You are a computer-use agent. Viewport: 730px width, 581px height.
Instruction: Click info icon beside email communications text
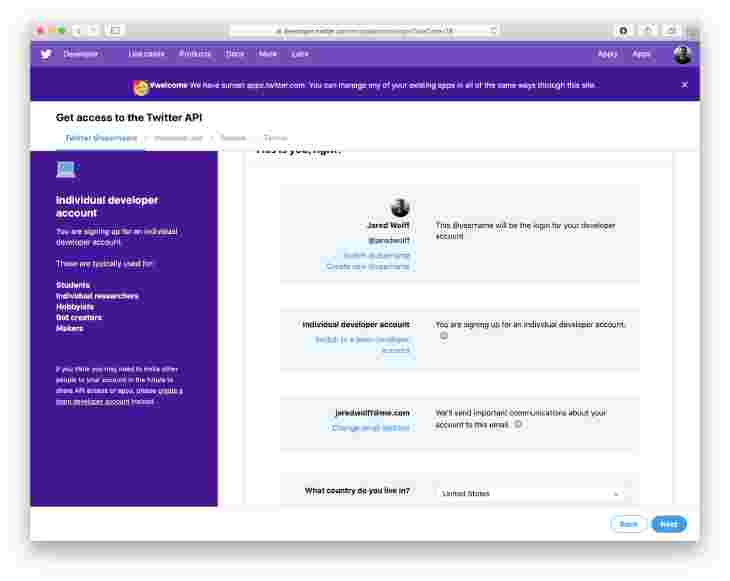(518, 424)
